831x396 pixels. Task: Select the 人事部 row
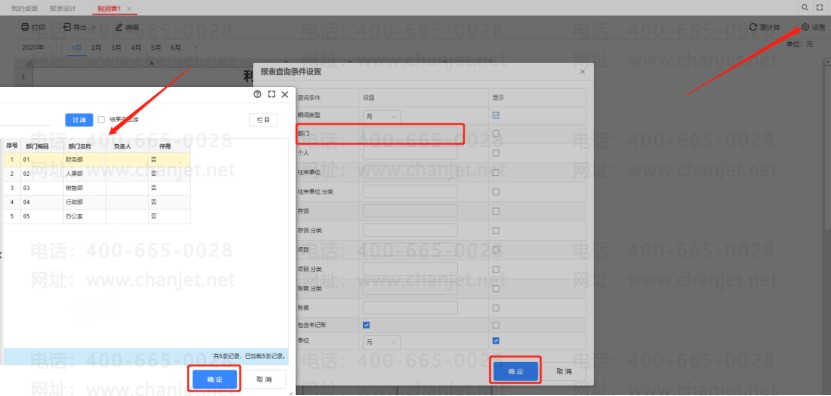point(96,173)
